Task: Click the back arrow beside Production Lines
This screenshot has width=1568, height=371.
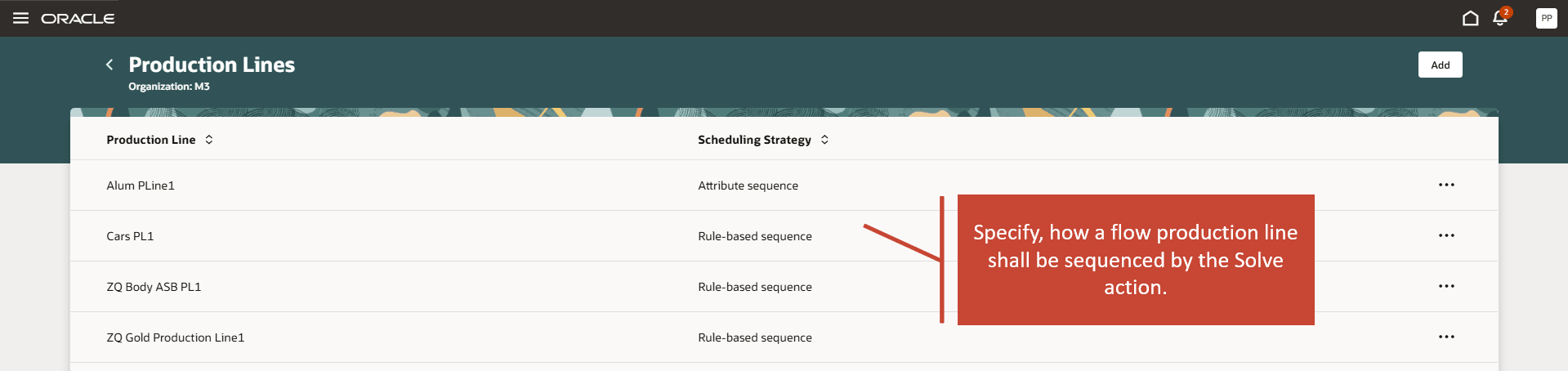Action: click(x=109, y=65)
